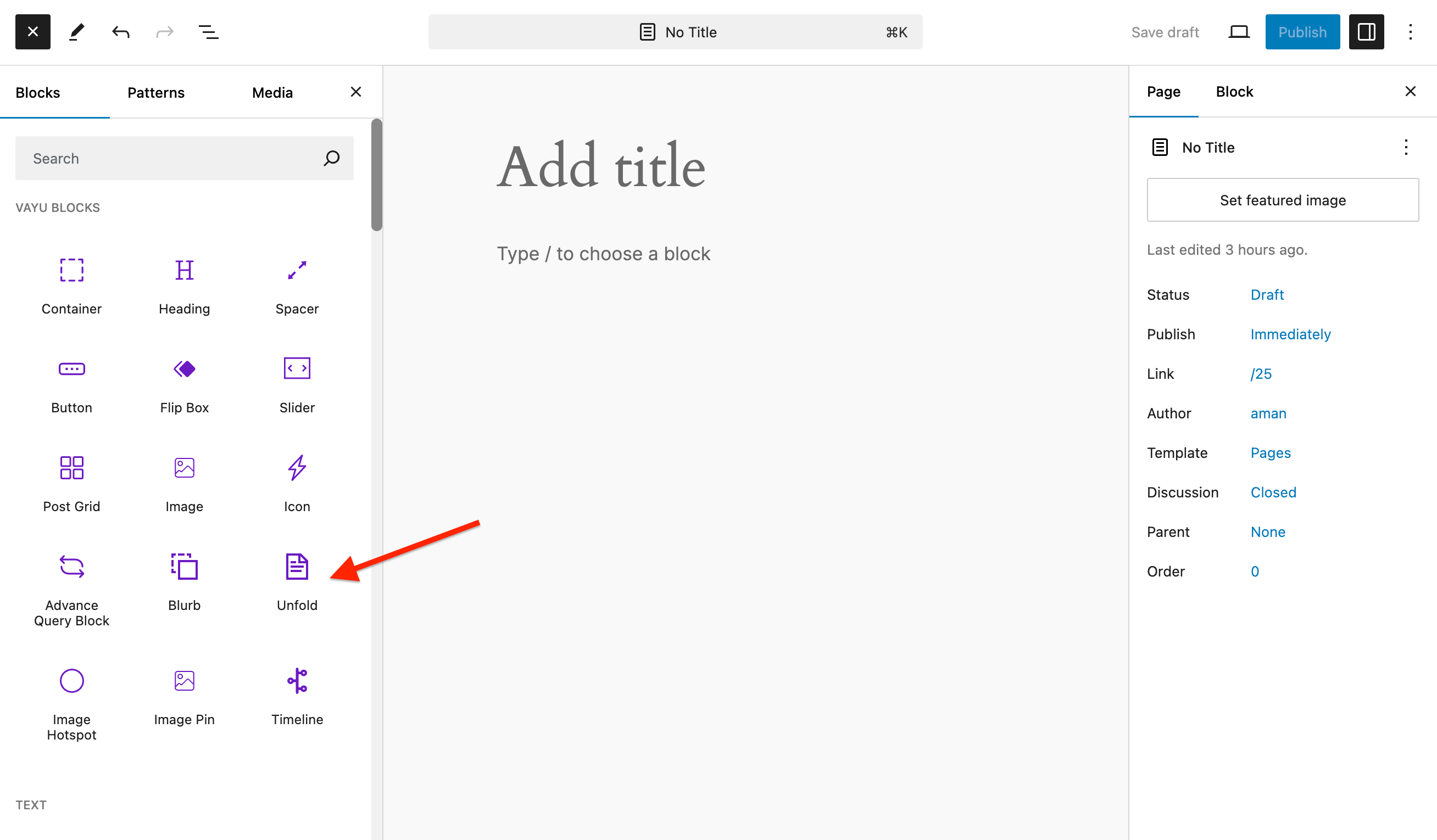This screenshot has width=1437, height=840.
Task: Add a Flip Box block
Action: 184,384
